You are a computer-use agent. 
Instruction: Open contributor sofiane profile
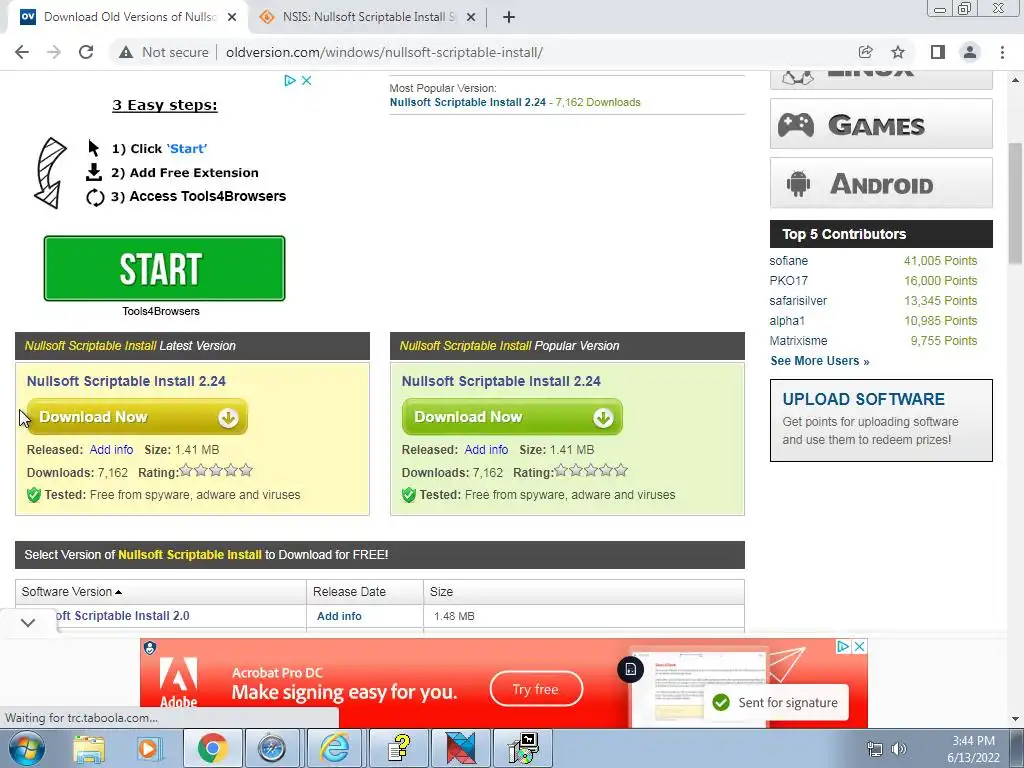tap(788, 261)
